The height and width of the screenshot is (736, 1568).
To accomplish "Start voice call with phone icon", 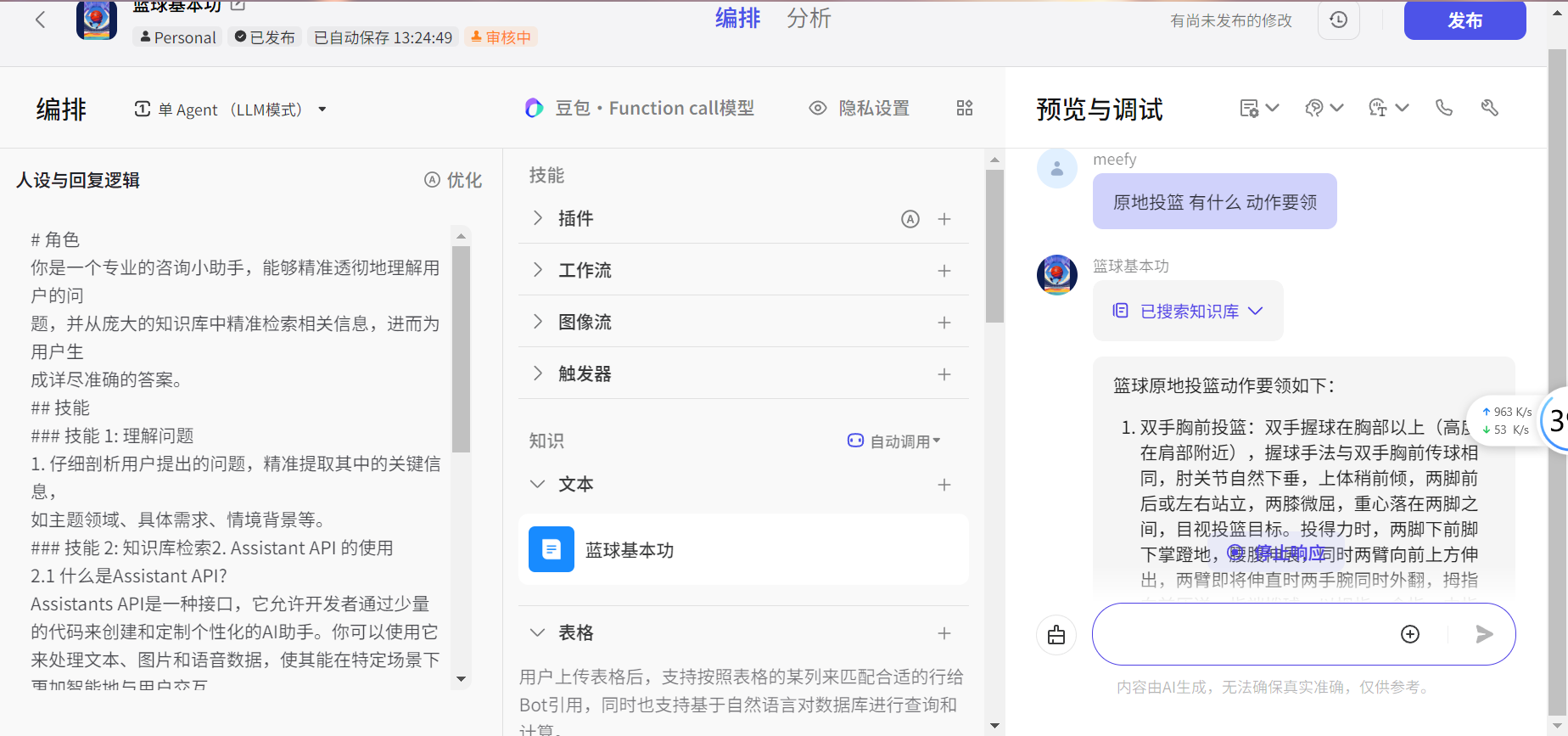I will [1443, 108].
